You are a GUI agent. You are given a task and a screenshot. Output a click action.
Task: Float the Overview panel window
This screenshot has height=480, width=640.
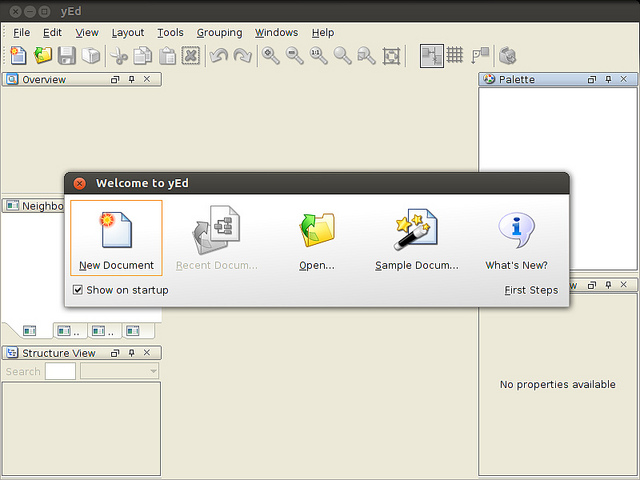pyautogui.click(x=115, y=80)
